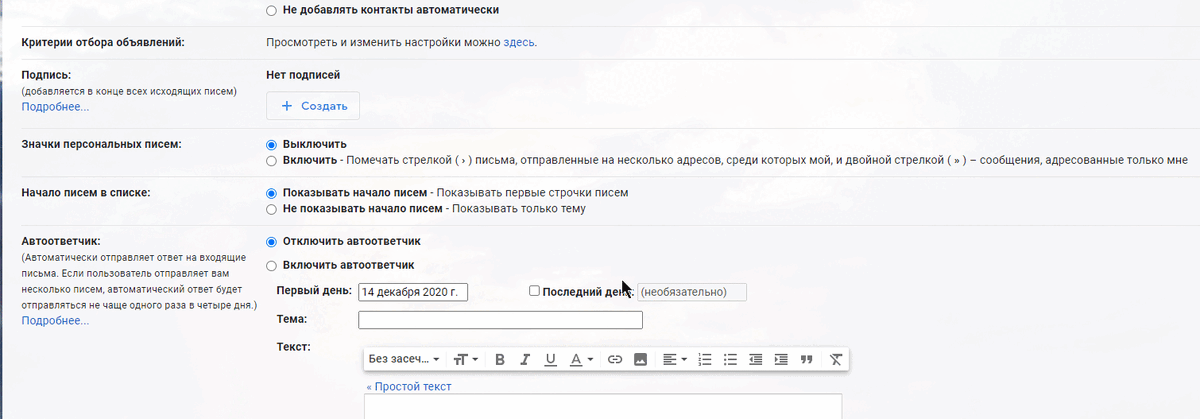Apply a bulleted list

pyautogui.click(x=730, y=359)
